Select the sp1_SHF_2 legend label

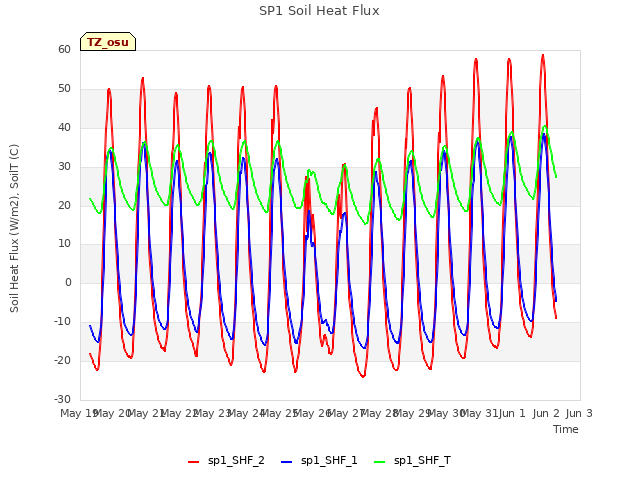tap(236, 461)
